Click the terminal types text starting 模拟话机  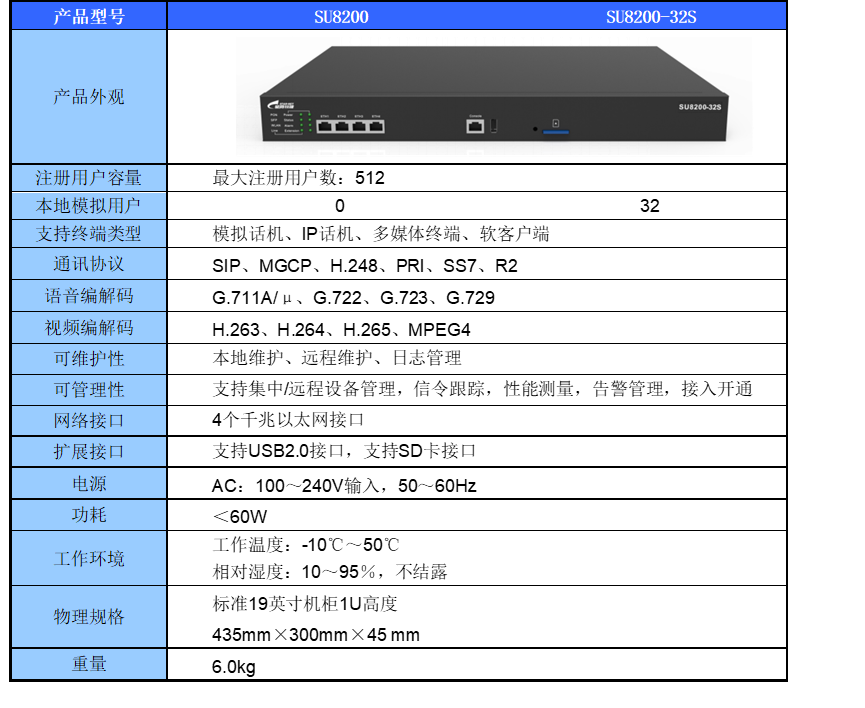pos(381,234)
